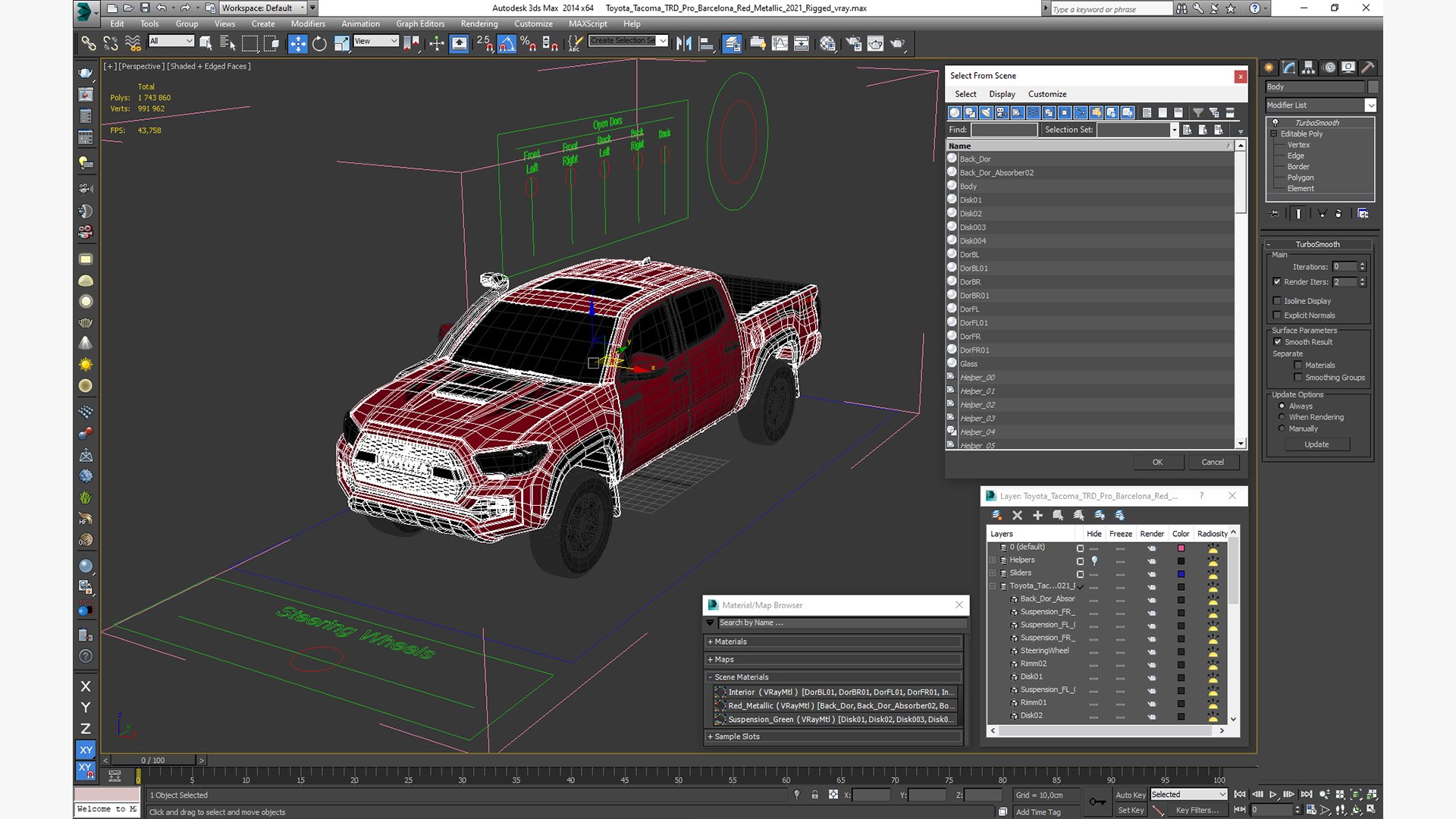Open the Curve Editor from toolbar

coord(780,43)
